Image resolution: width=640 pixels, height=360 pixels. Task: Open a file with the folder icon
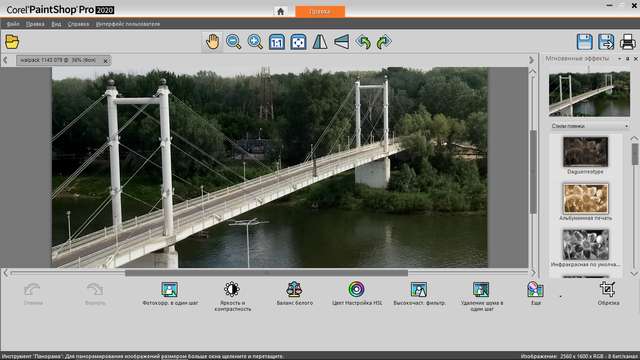[x=12, y=42]
